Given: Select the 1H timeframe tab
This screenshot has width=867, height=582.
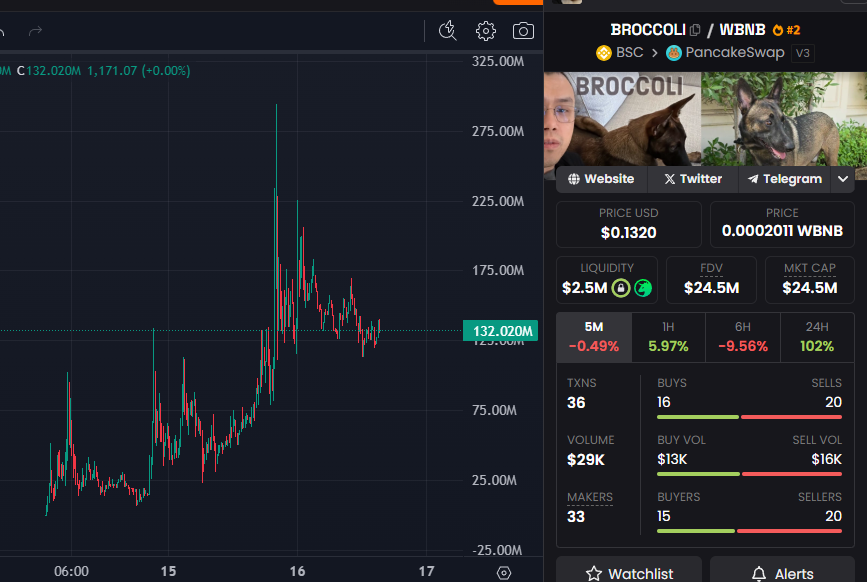Looking at the screenshot, I should point(668,337).
